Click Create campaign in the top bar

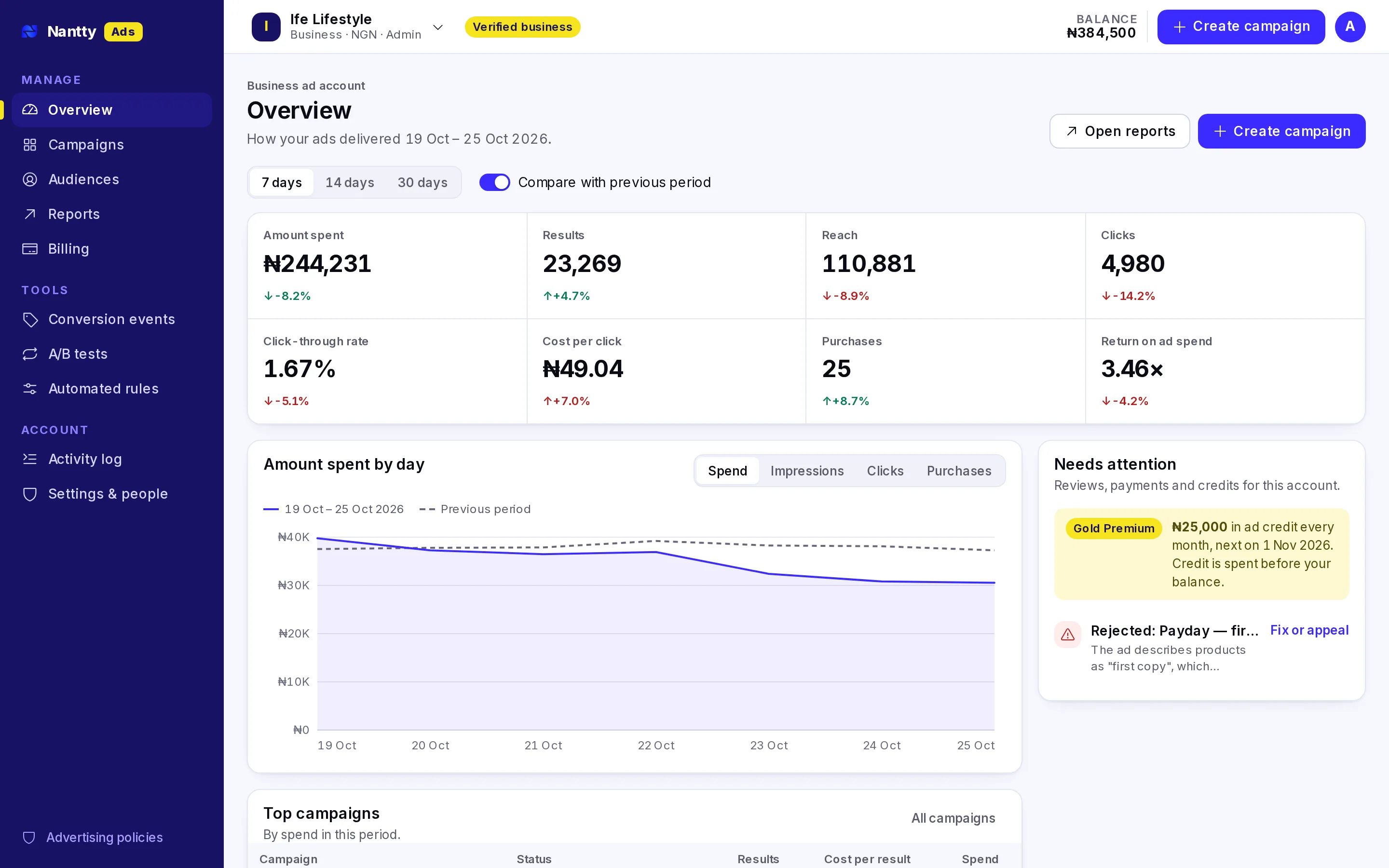point(1241,27)
